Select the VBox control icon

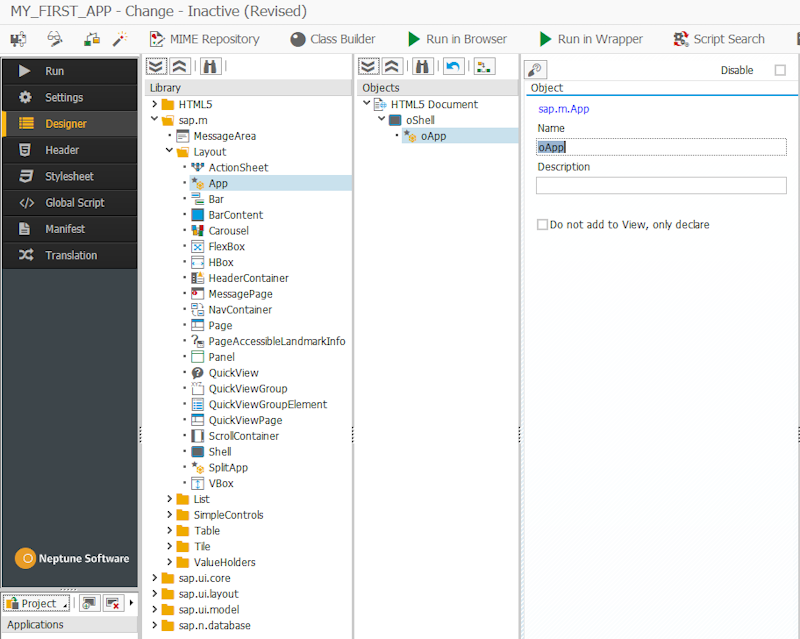197,483
